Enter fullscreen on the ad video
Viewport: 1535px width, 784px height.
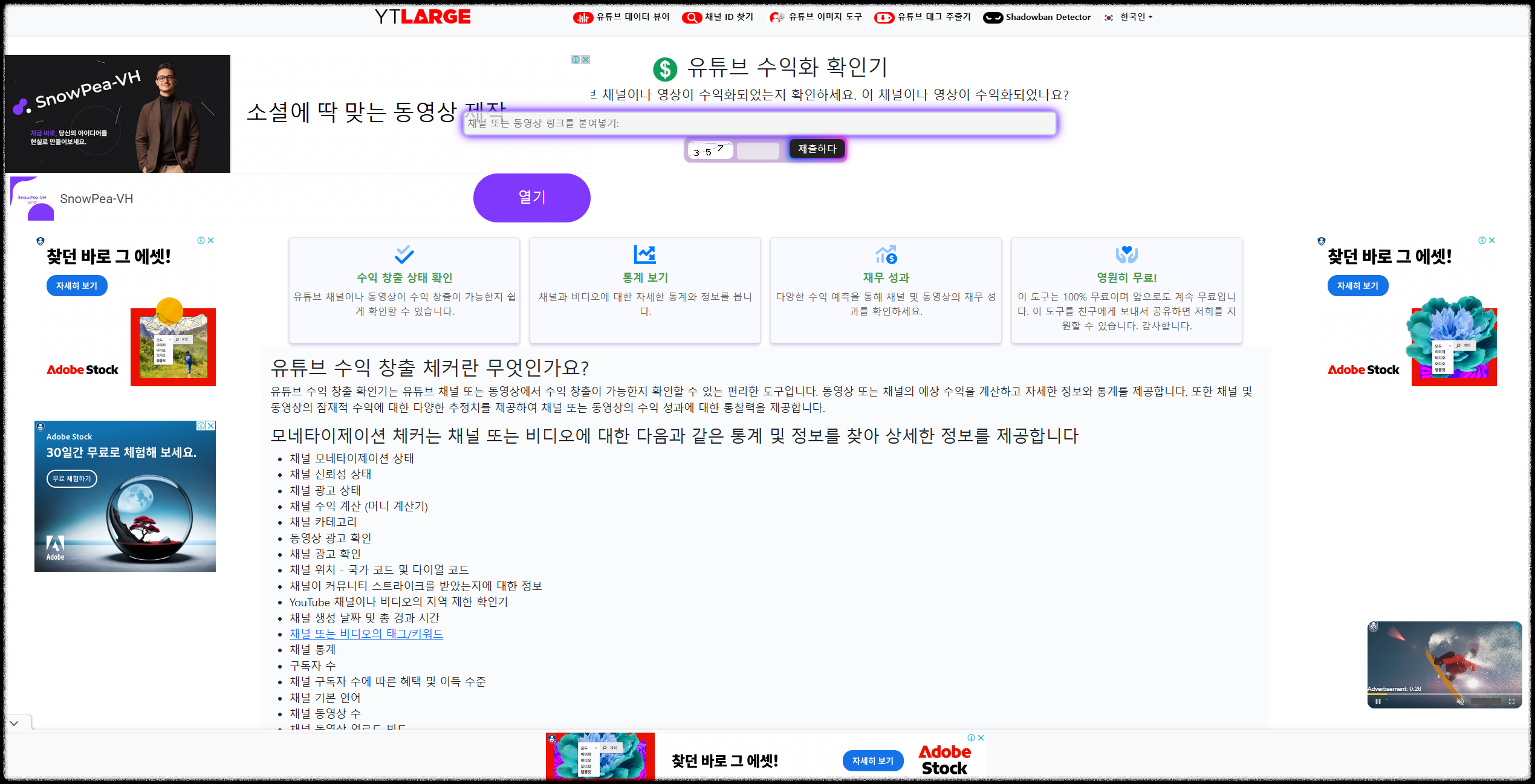click(x=1511, y=702)
